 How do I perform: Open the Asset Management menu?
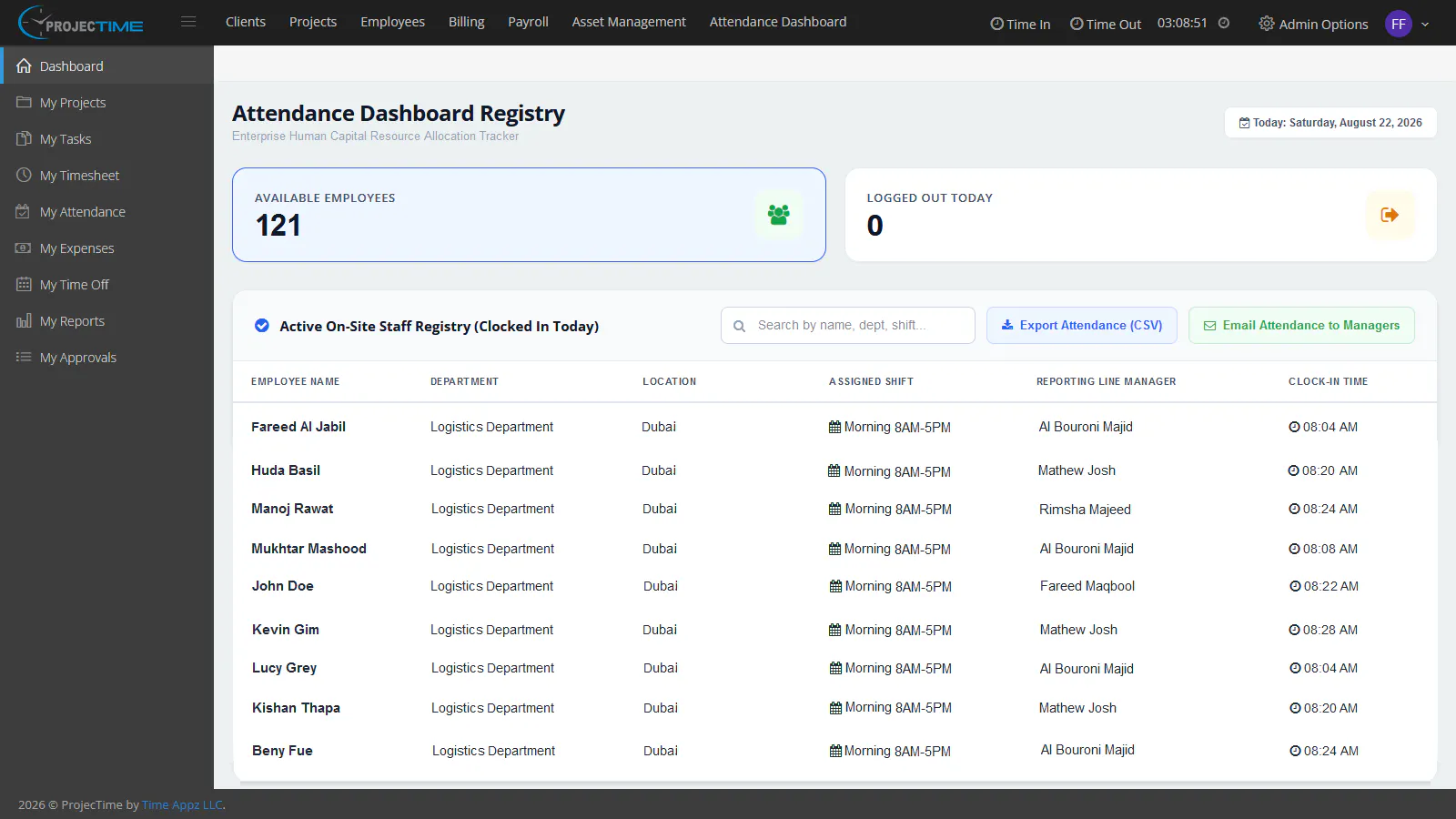pos(629,22)
